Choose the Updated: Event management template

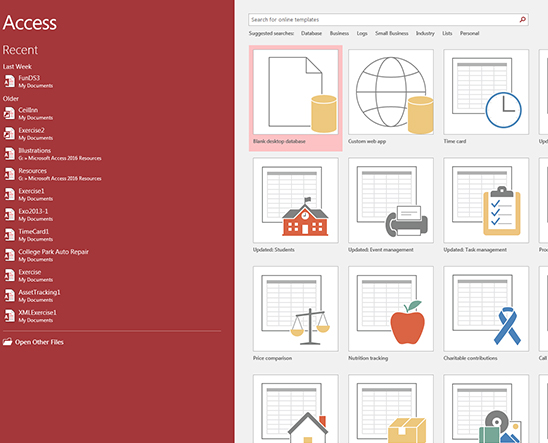click(391, 200)
